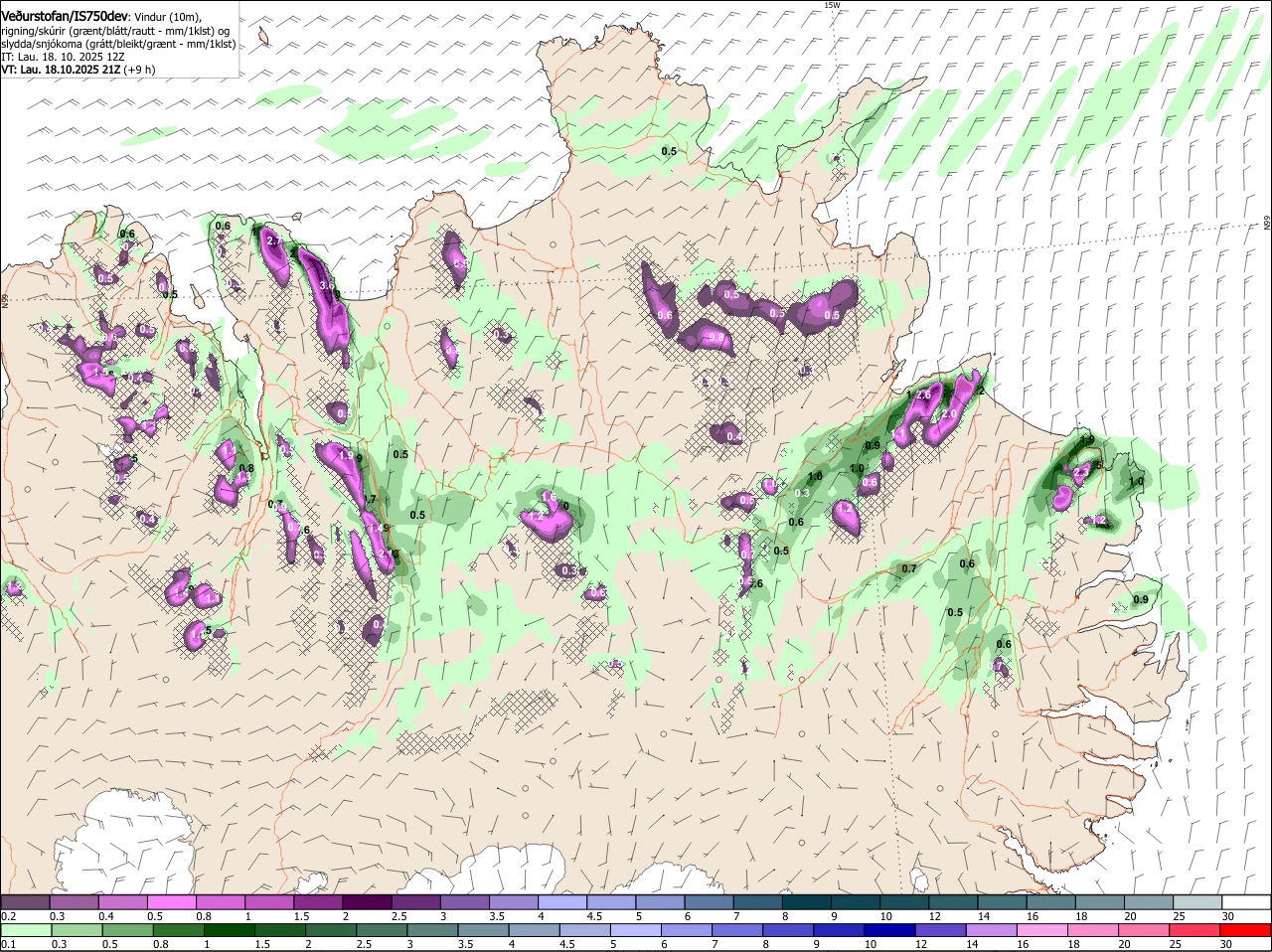Click the 'VT: Lau. 18.10.2025 21Z (+9 h)' line
The image size is (1272, 952).
pos(78,70)
